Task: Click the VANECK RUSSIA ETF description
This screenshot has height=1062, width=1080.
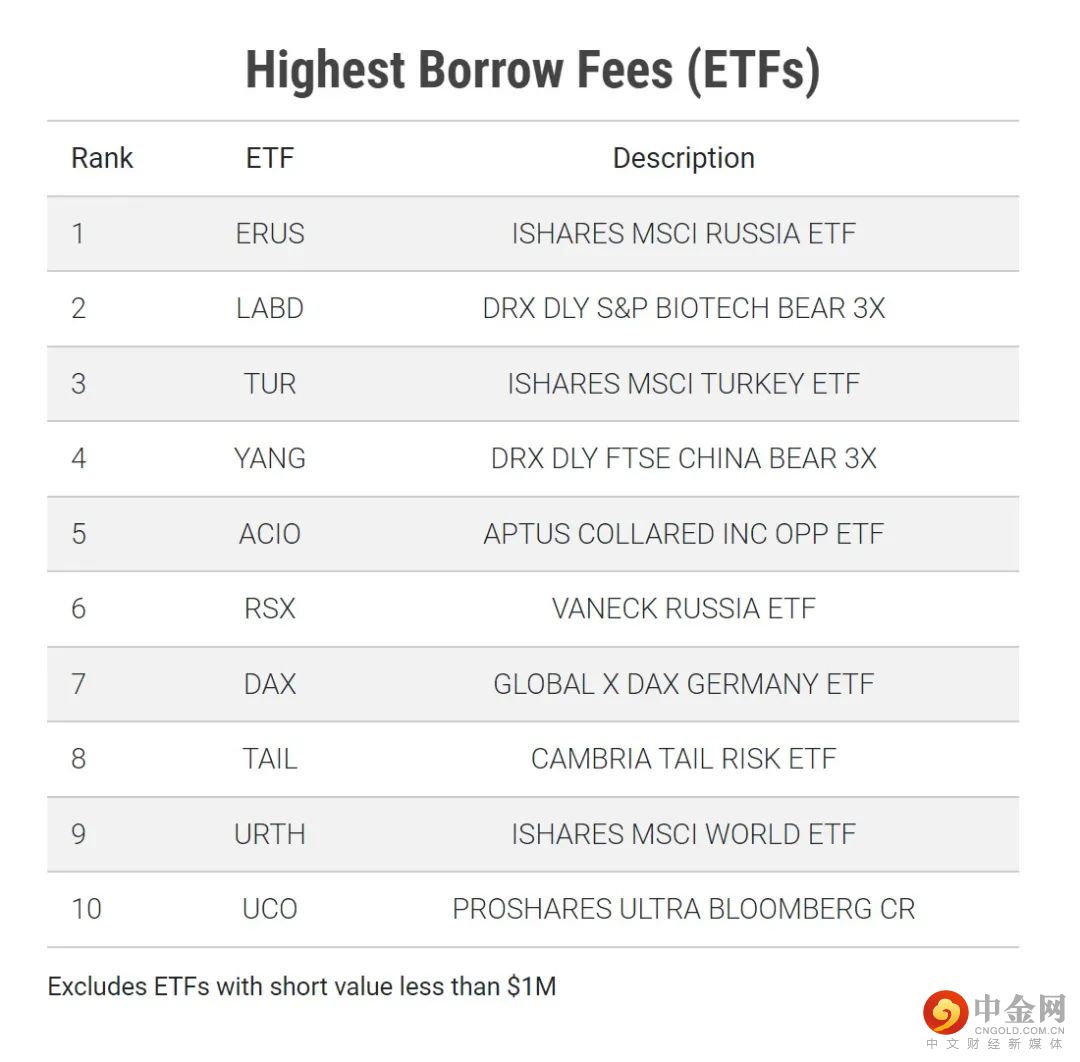Action: (683, 608)
